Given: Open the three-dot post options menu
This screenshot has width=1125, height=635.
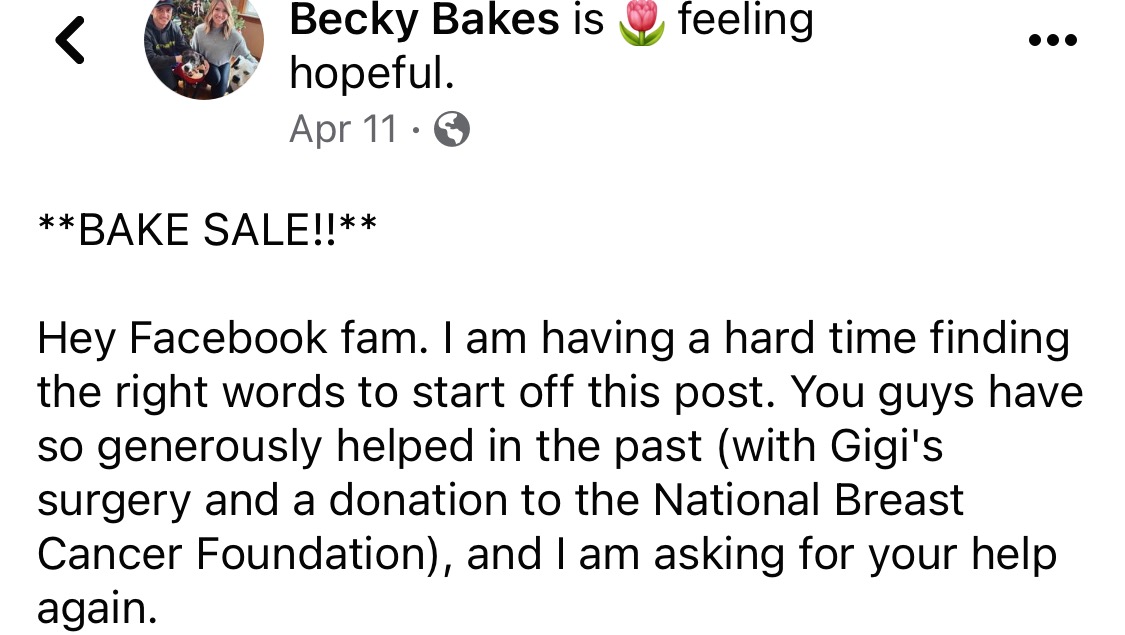Looking at the screenshot, I should (1052, 41).
